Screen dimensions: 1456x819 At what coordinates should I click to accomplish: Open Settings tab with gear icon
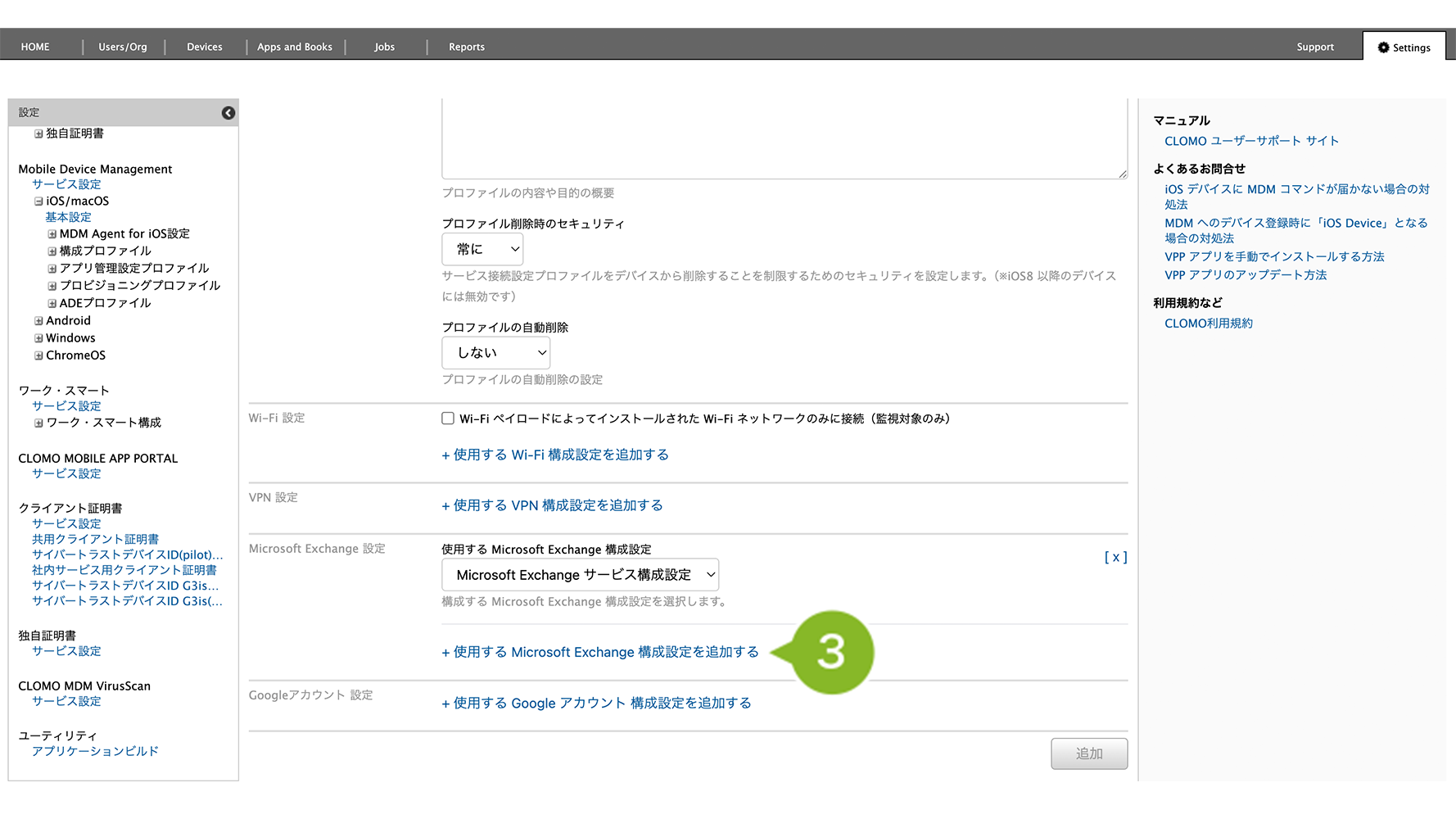pos(1404,48)
